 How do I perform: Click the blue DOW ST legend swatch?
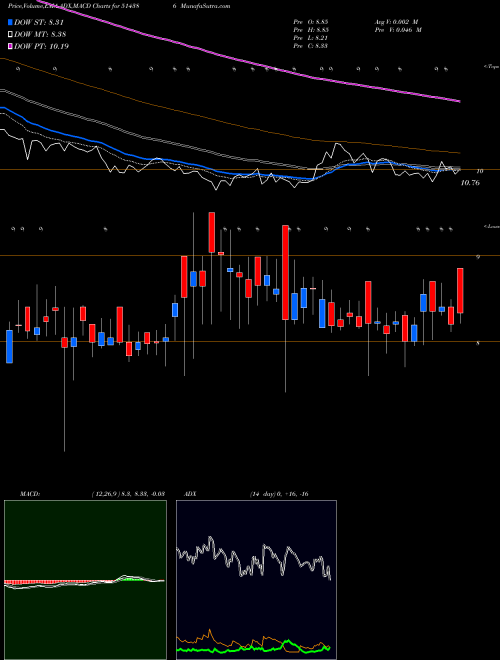coord(10,22)
